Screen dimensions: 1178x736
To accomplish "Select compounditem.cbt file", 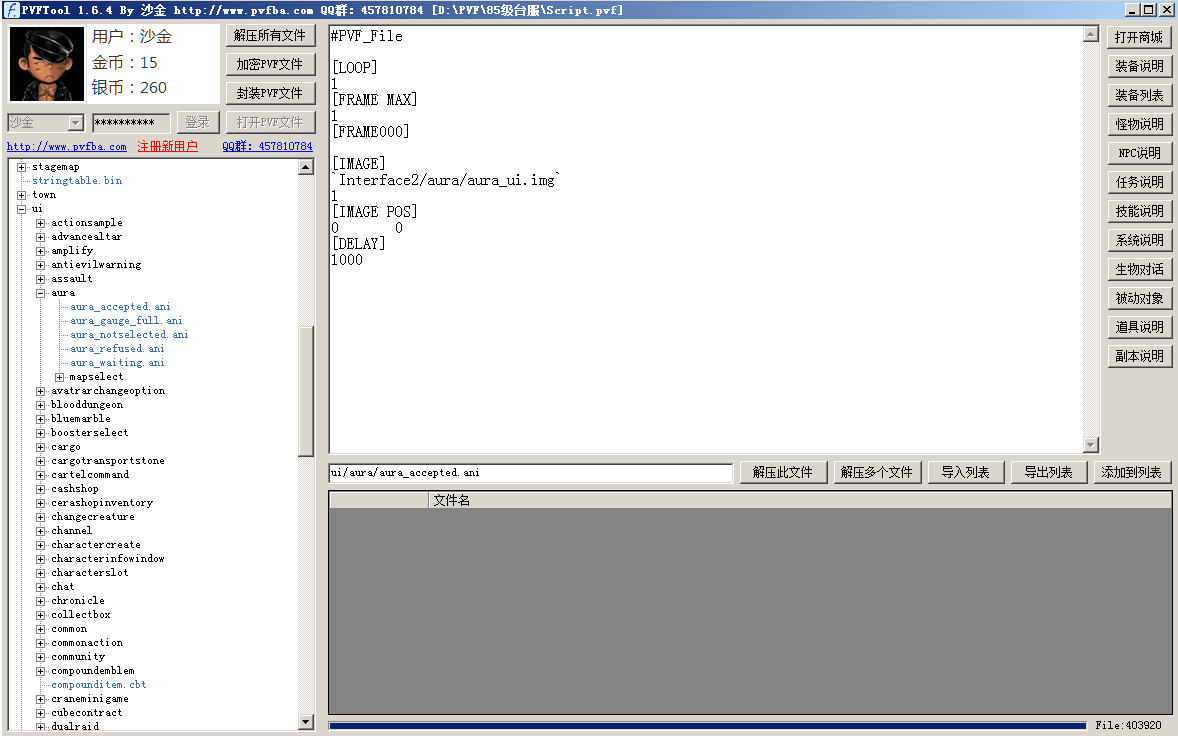I will [98, 685].
